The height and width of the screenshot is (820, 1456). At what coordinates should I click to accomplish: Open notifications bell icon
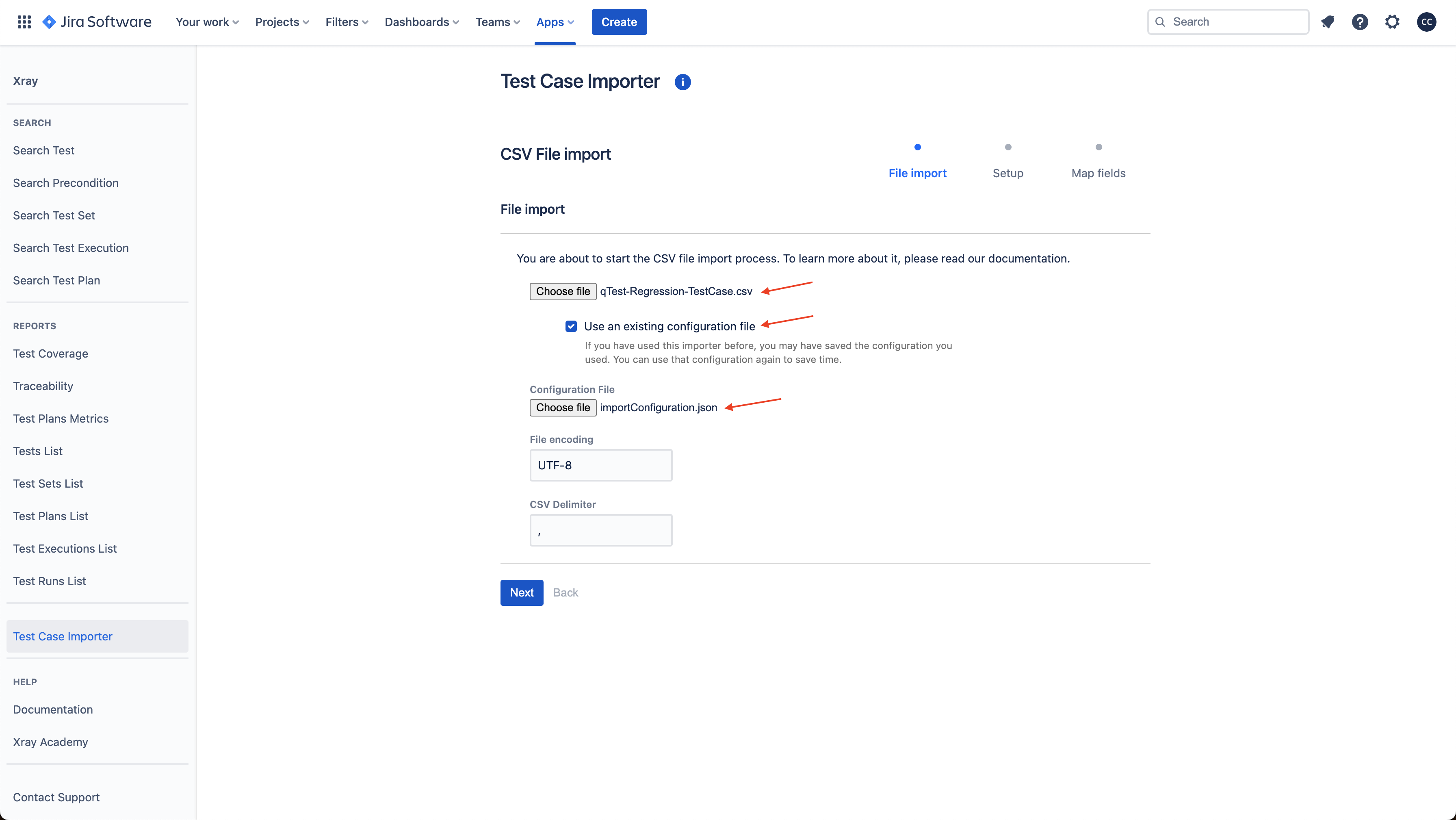coord(1328,22)
